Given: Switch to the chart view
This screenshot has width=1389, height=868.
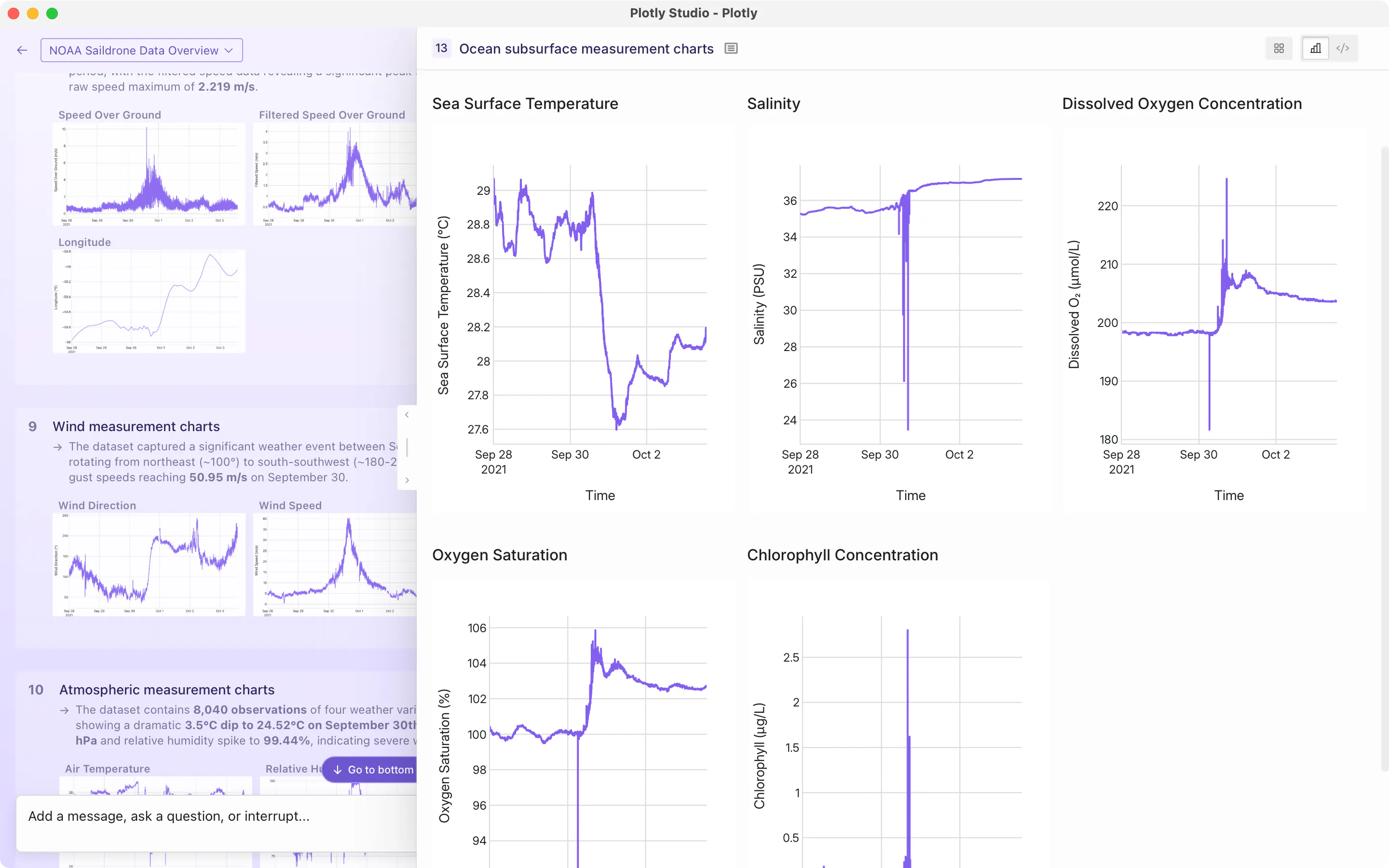Looking at the screenshot, I should 1316,48.
